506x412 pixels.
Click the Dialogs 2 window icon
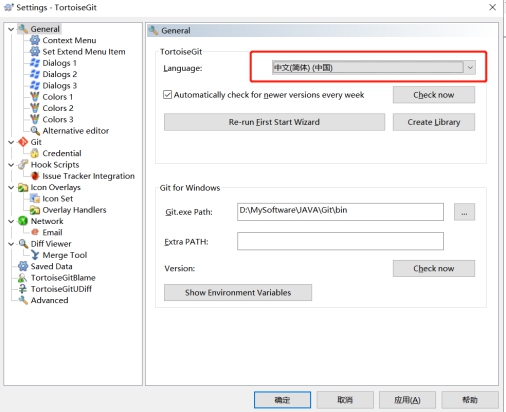pyautogui.click(x=35, y=74)
